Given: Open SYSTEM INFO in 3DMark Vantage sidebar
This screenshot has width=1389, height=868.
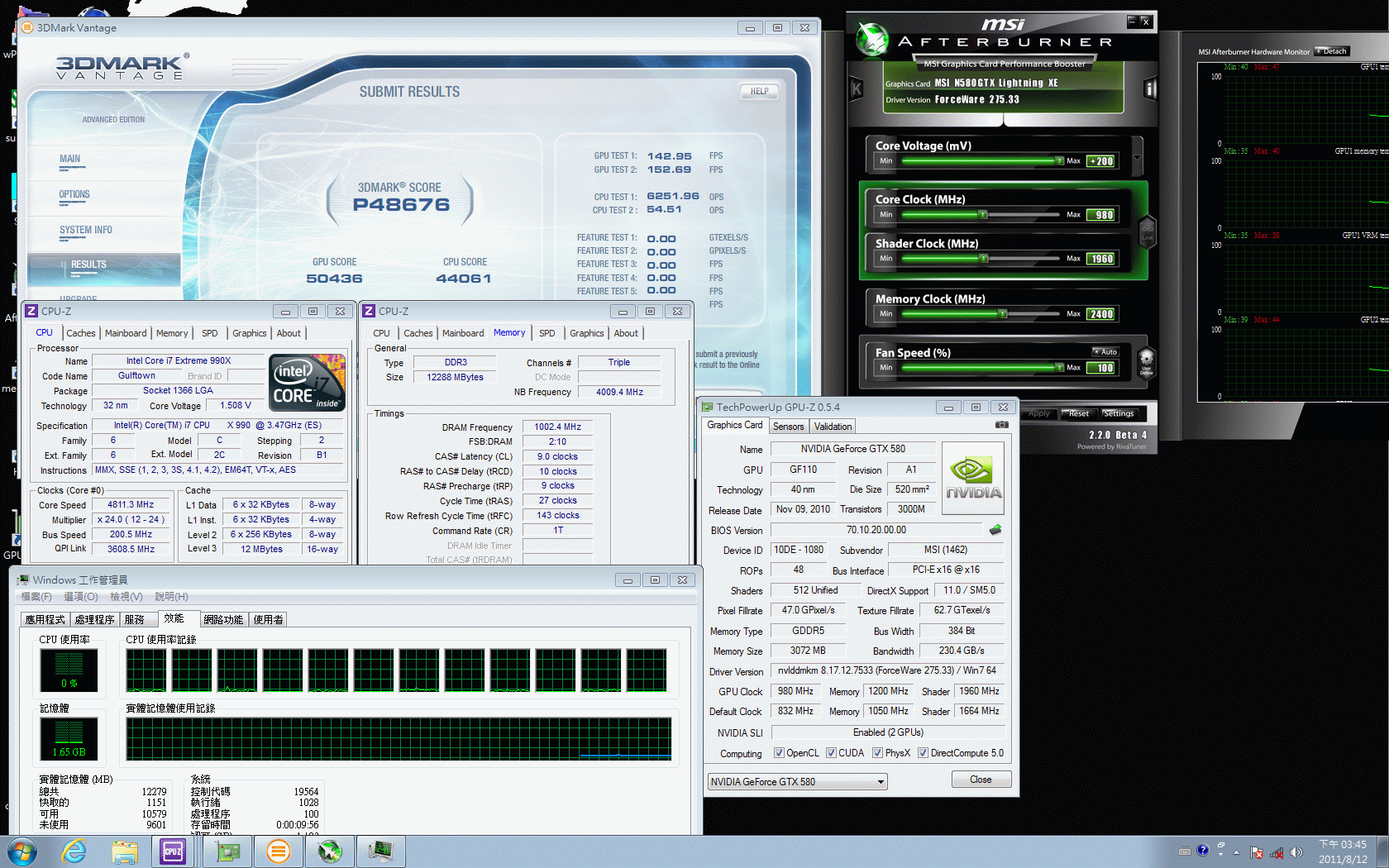Looking at the screenshot, I should (x=85, y=231).
